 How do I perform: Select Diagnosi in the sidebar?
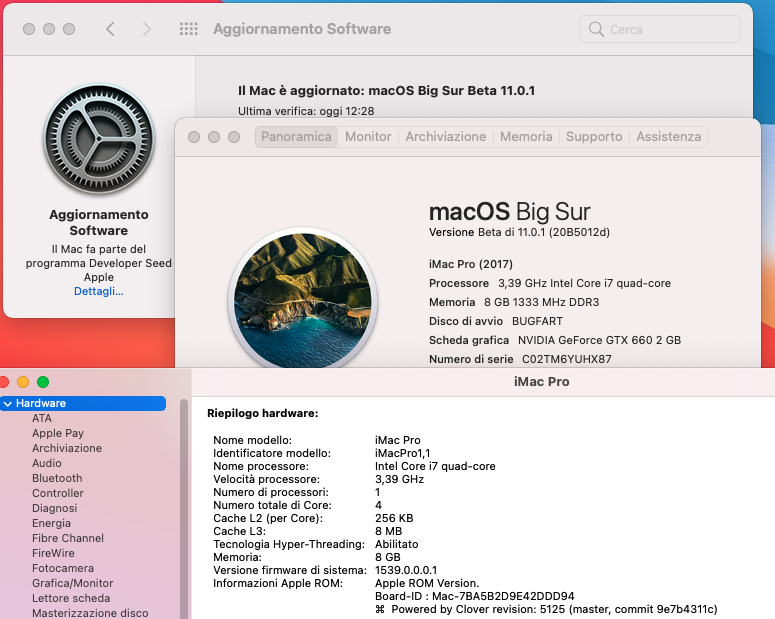(x=54, y=508)
